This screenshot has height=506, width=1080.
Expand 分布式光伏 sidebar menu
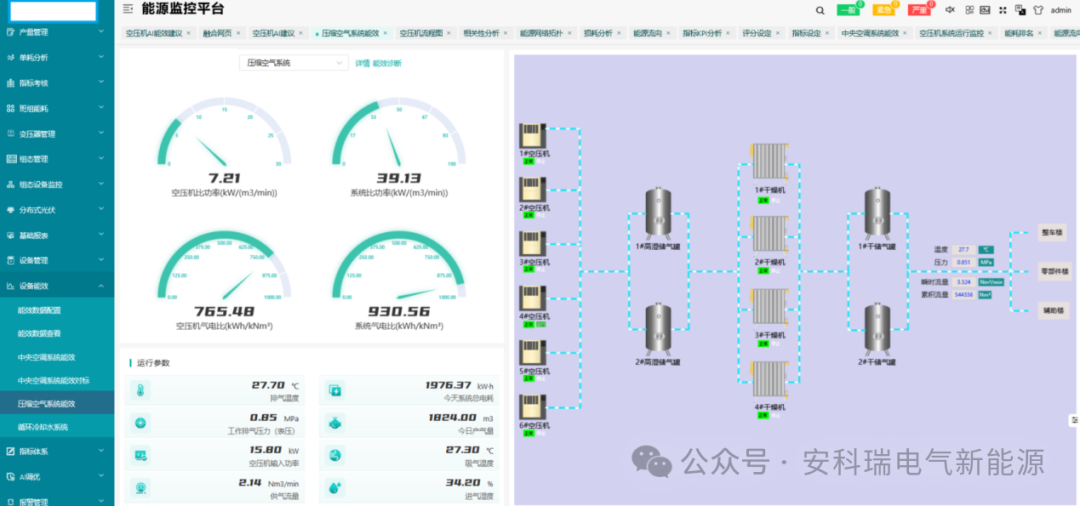pos(57,210)
